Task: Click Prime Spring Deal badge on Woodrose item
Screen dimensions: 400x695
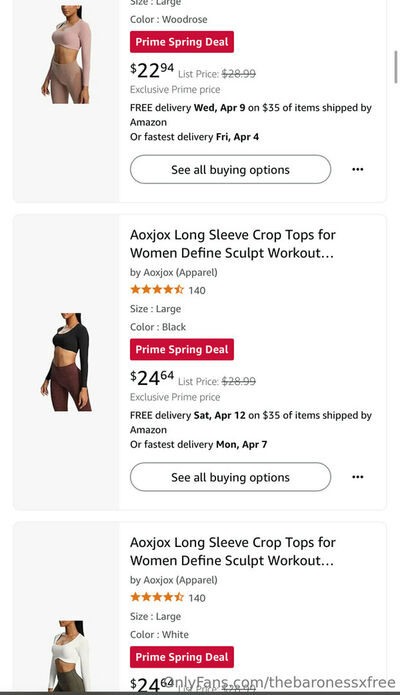Action: click(182, 42)
